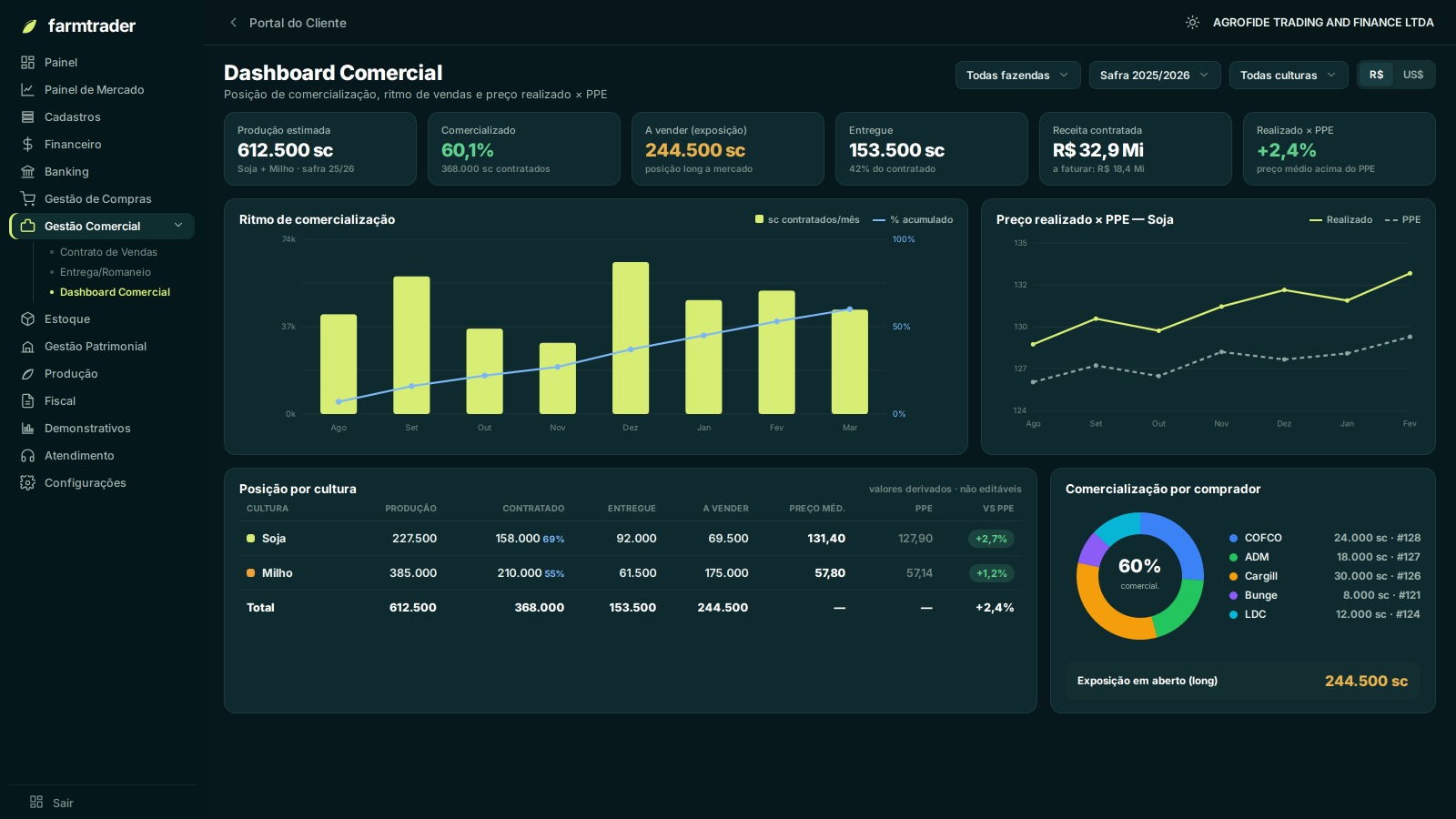Click the Gestão Comercial briefcase icon
Screen dimensions: 1456x819
[27, 226]
